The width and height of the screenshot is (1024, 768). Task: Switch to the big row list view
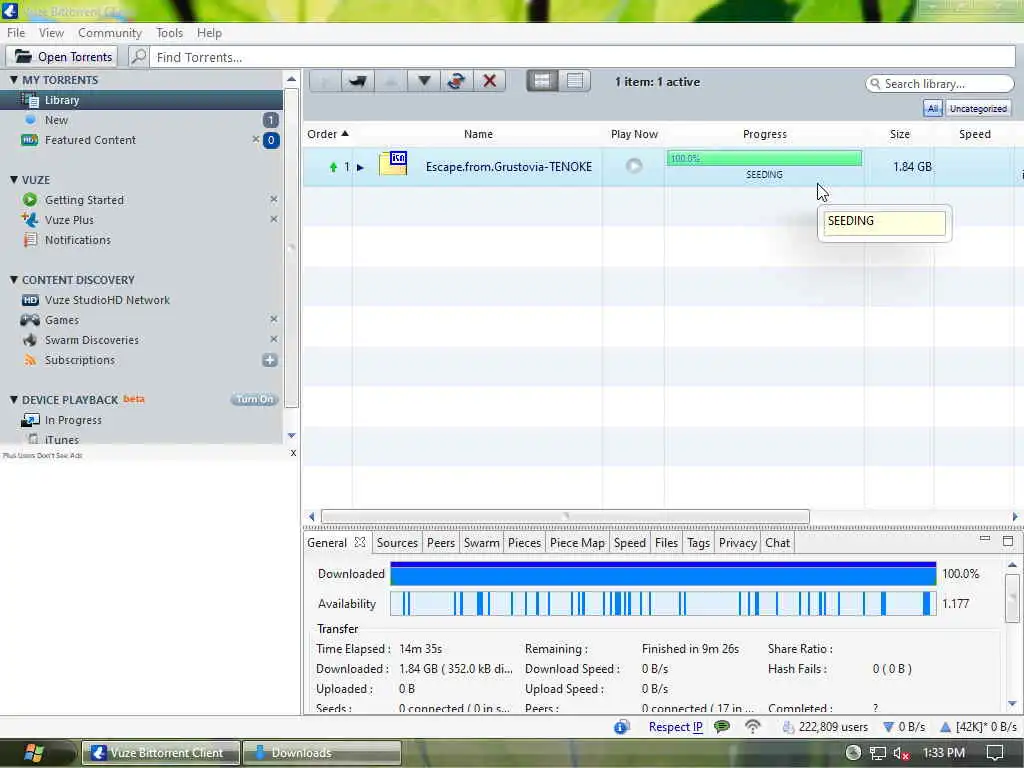tap(542, 80)
